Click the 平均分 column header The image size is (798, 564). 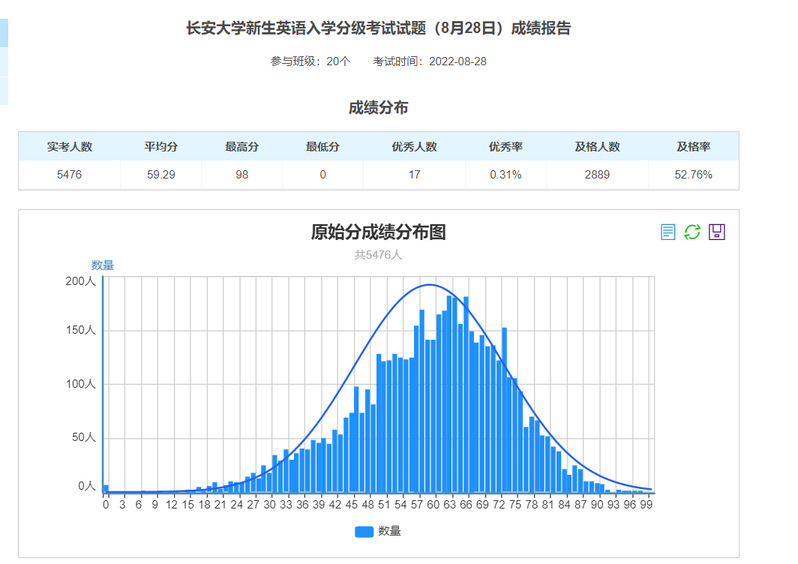point(160,147)
